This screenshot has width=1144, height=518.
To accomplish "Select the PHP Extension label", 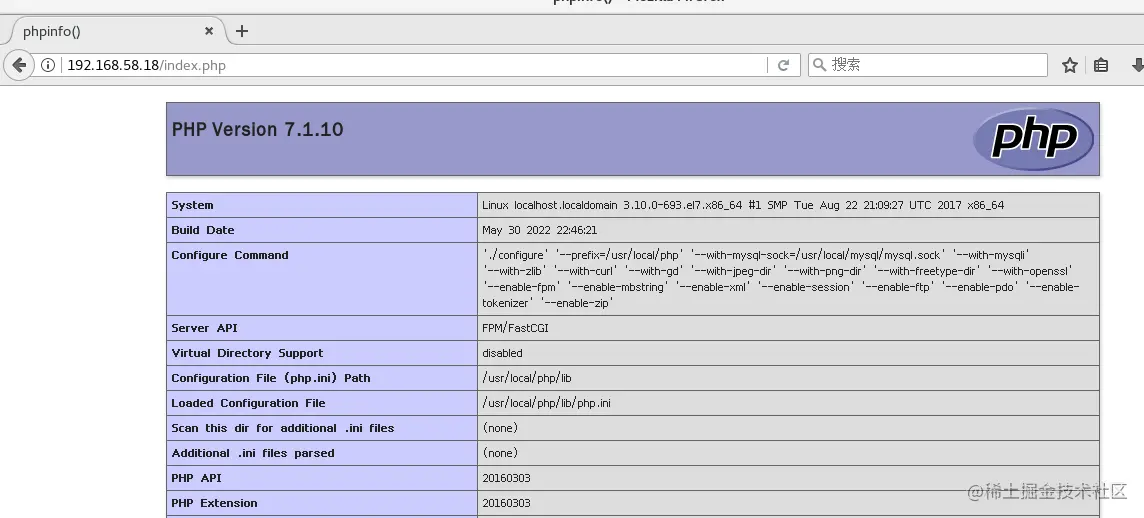I will coord(214,503).
